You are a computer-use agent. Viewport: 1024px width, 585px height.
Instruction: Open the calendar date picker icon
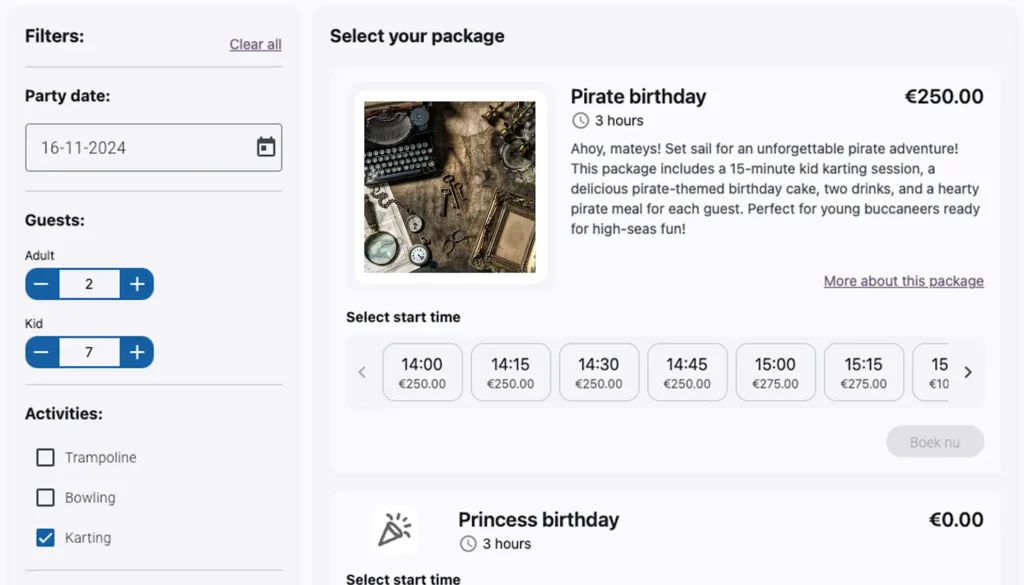pyautogui.click(x=266, y=148)
